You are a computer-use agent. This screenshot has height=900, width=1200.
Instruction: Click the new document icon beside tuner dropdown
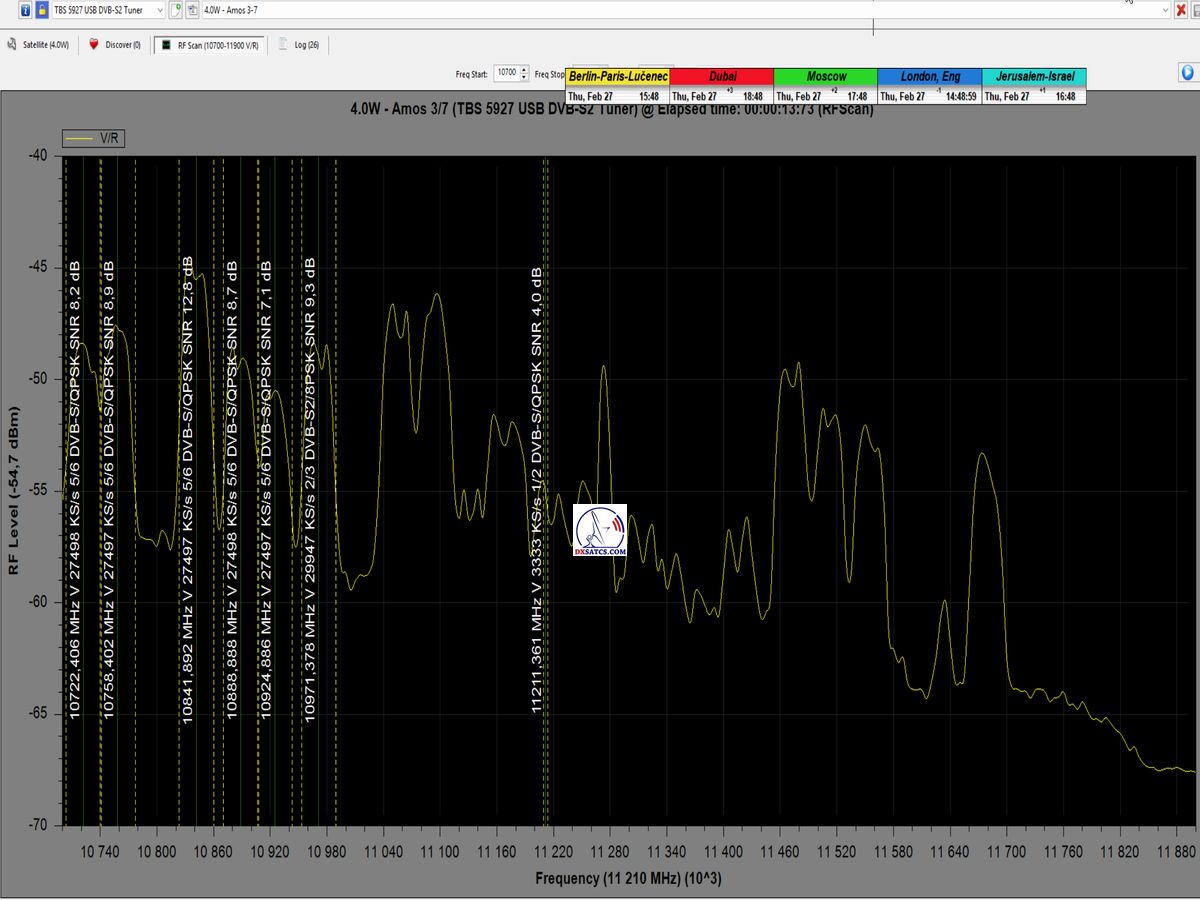coord(176,10)
